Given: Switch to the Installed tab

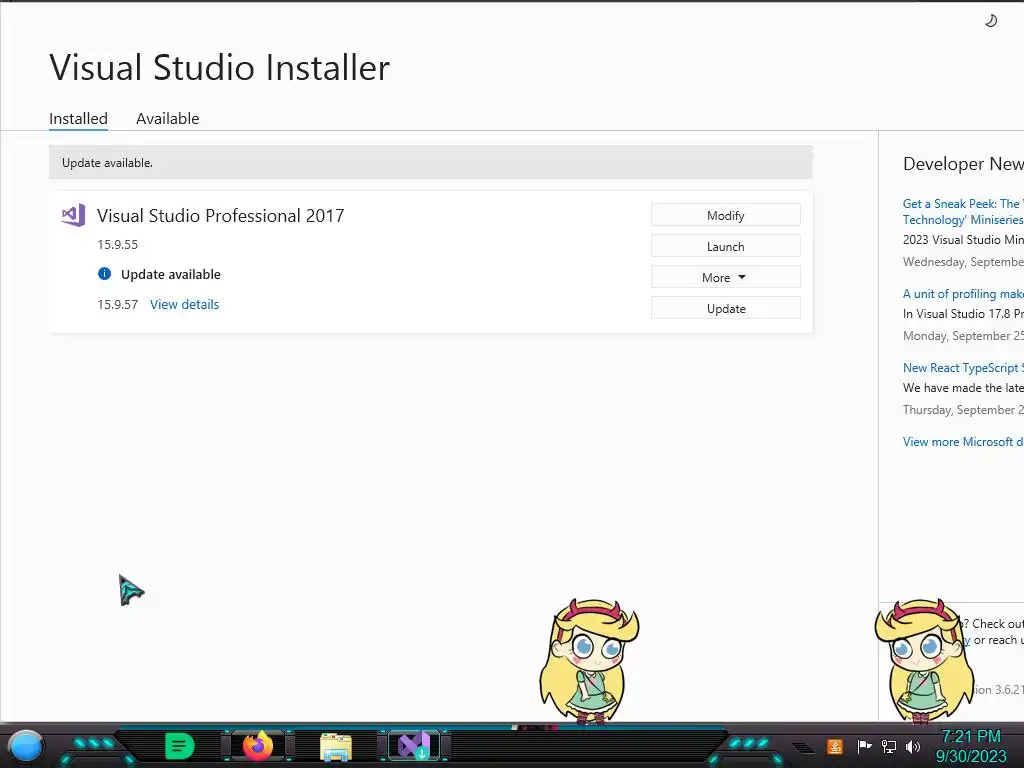Looking at the screenshot, I should (x=78, y=119).
